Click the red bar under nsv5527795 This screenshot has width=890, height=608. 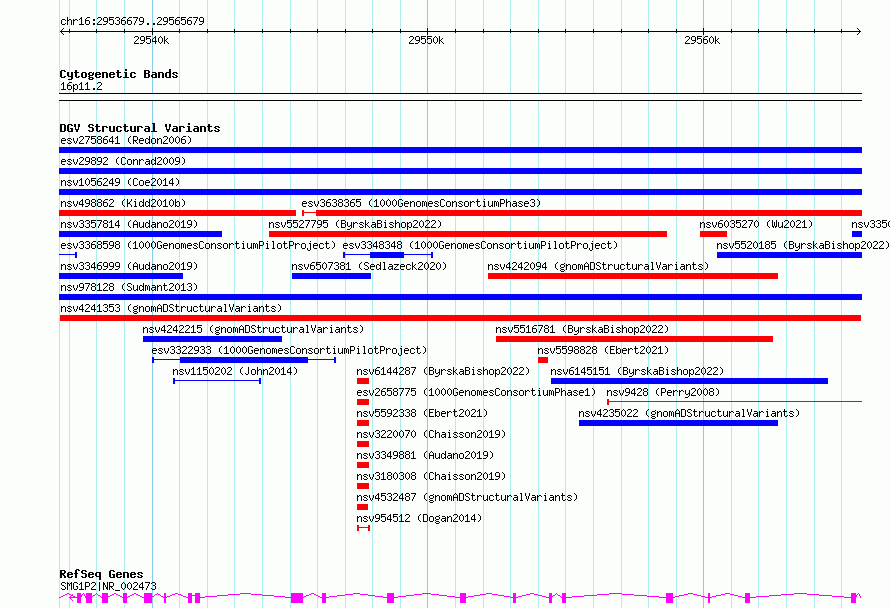[468, 234]
